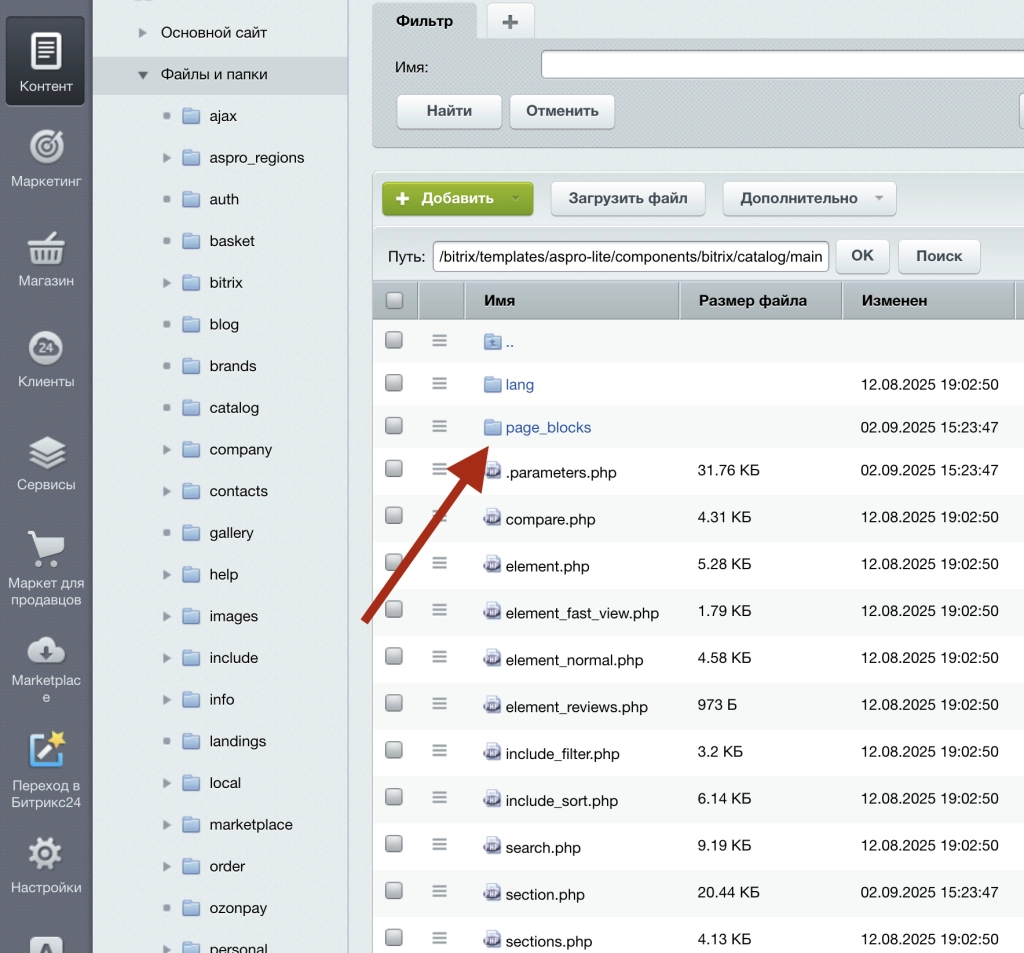Open the page_blocks folder link
This screenshot has height=953, width=1024.
[x=548, y=427]
